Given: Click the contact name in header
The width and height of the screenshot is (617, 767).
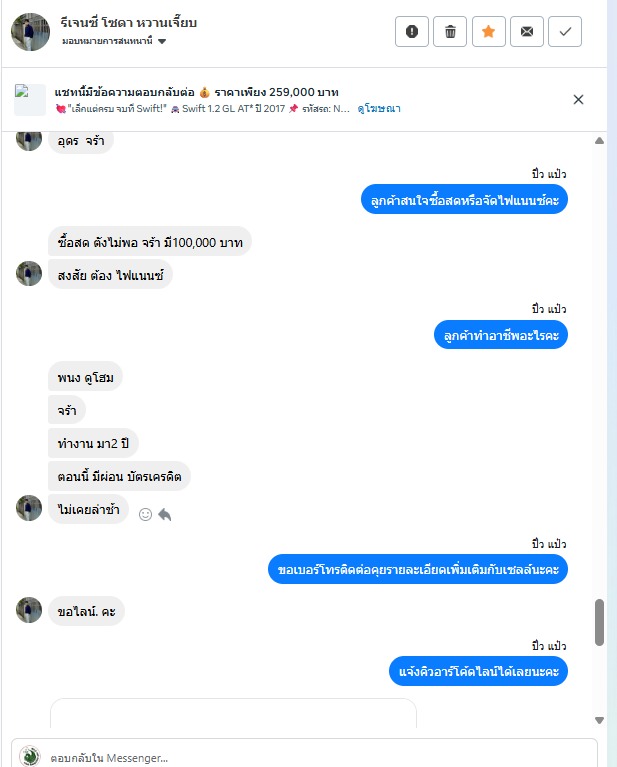Looking at the screenshot, I should coord(128,23).
